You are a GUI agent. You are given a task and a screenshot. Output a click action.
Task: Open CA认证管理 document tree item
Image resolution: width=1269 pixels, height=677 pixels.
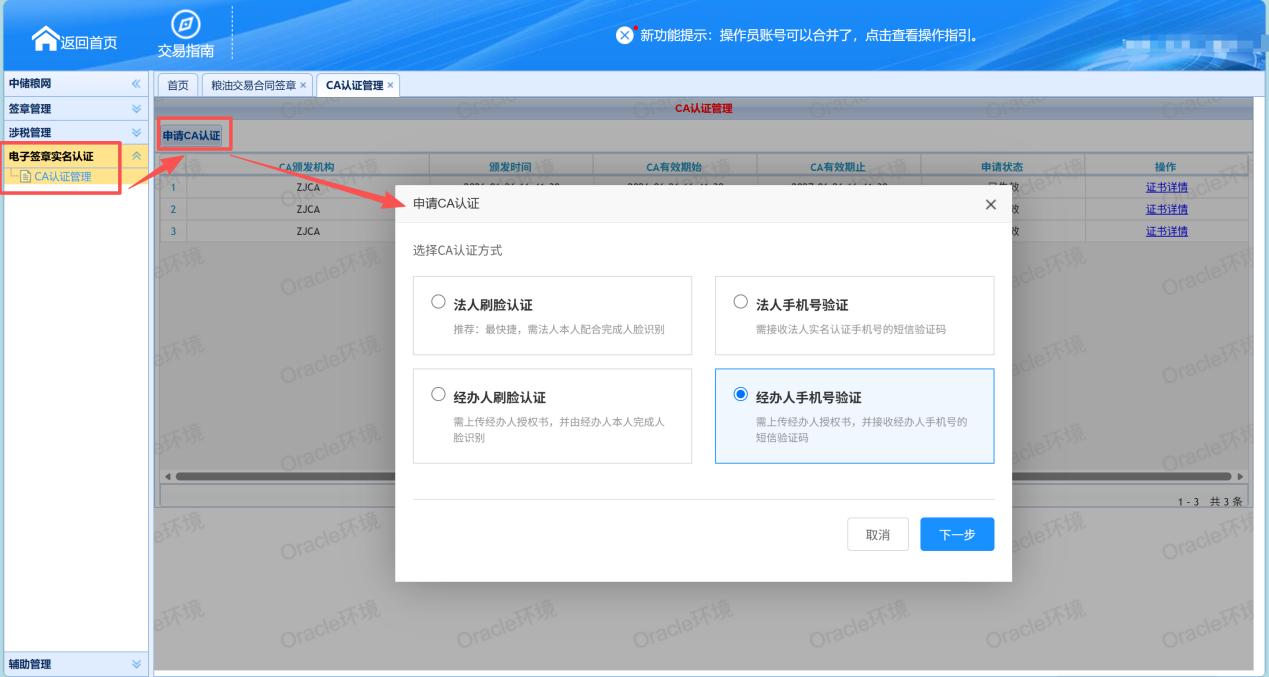coord(62,177)
